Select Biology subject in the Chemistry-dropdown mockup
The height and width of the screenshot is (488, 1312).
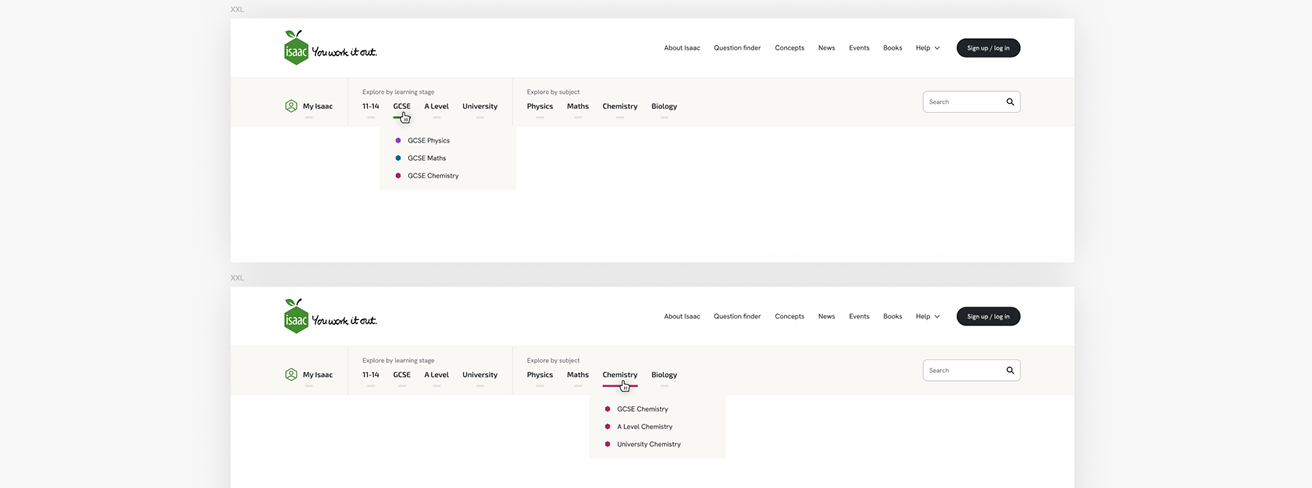point(664,375)
